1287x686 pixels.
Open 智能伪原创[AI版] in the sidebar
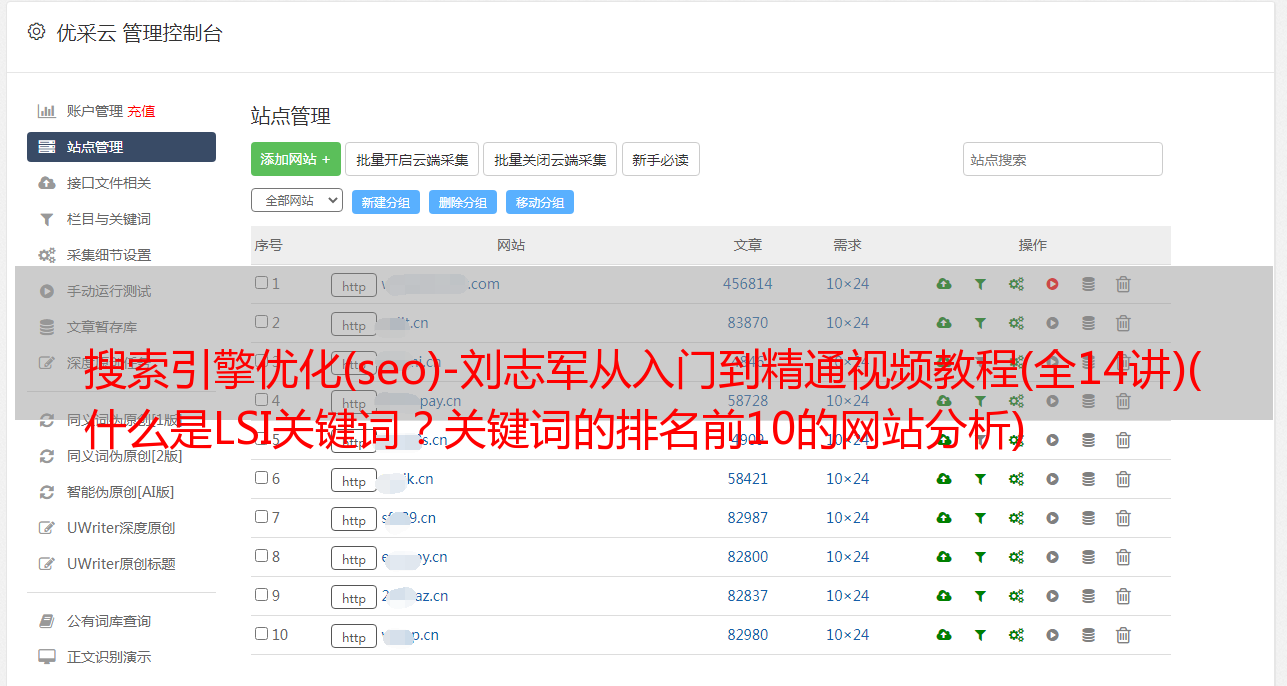120,492
